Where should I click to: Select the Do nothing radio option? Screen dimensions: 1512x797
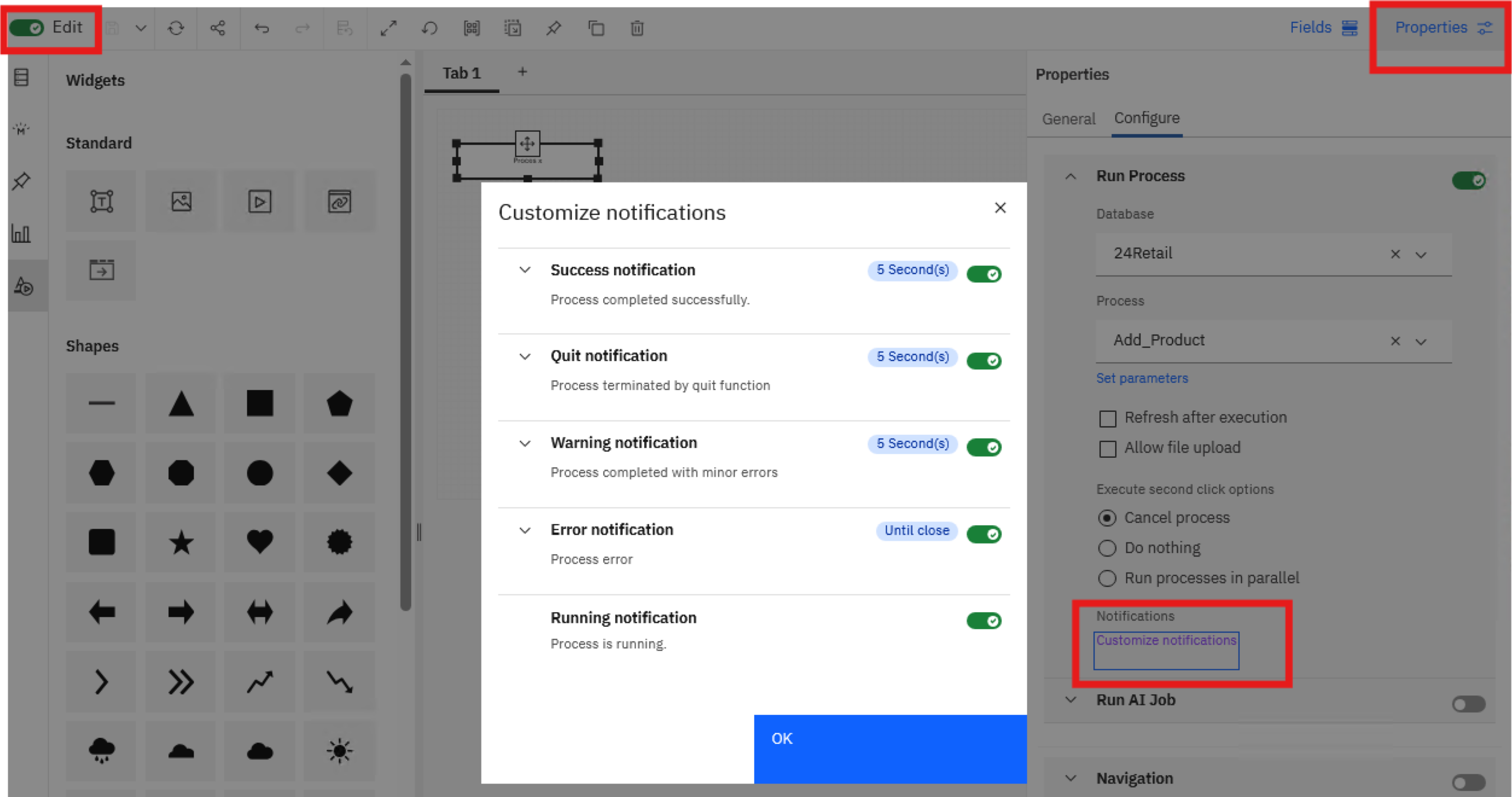[x=1107, y=548]
